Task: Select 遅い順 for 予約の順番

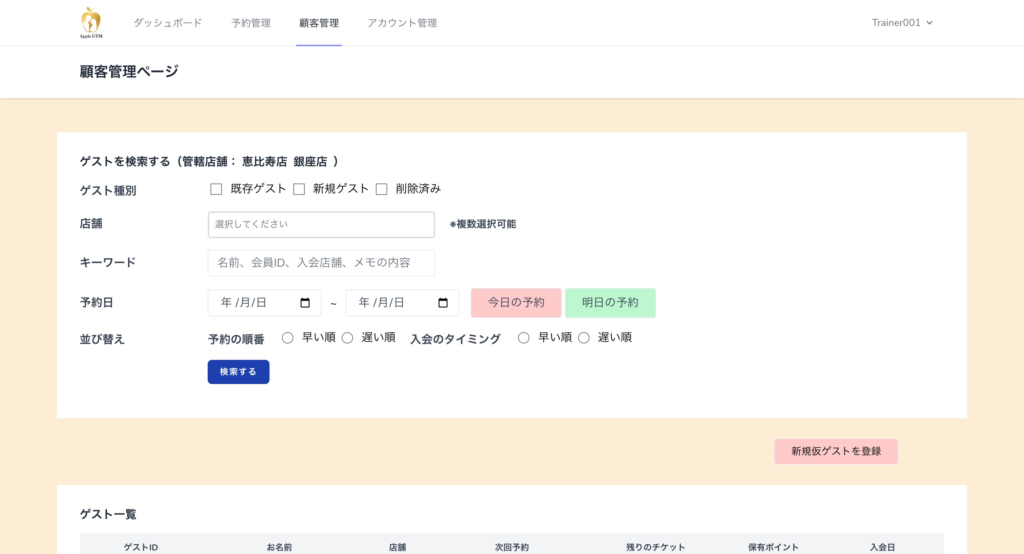Action: 348,338
